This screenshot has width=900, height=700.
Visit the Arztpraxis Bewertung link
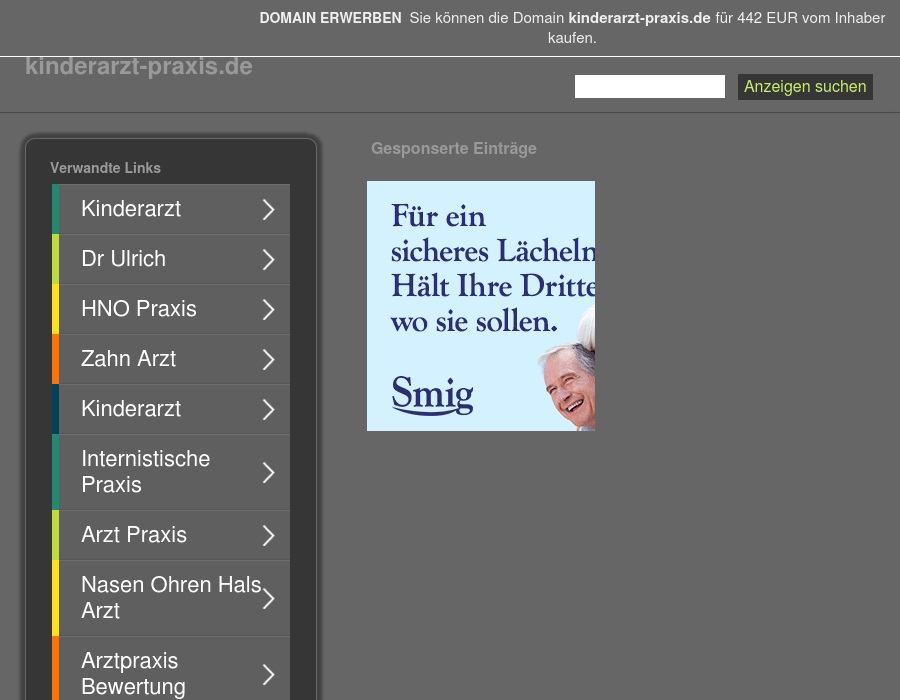click(x=133, y=674)
